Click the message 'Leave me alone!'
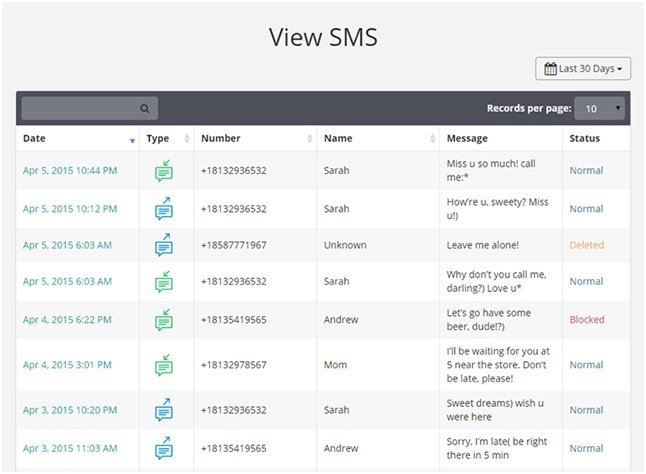This screenshot has height=474, width=646. pyautogui.click(x=483, y=245)
